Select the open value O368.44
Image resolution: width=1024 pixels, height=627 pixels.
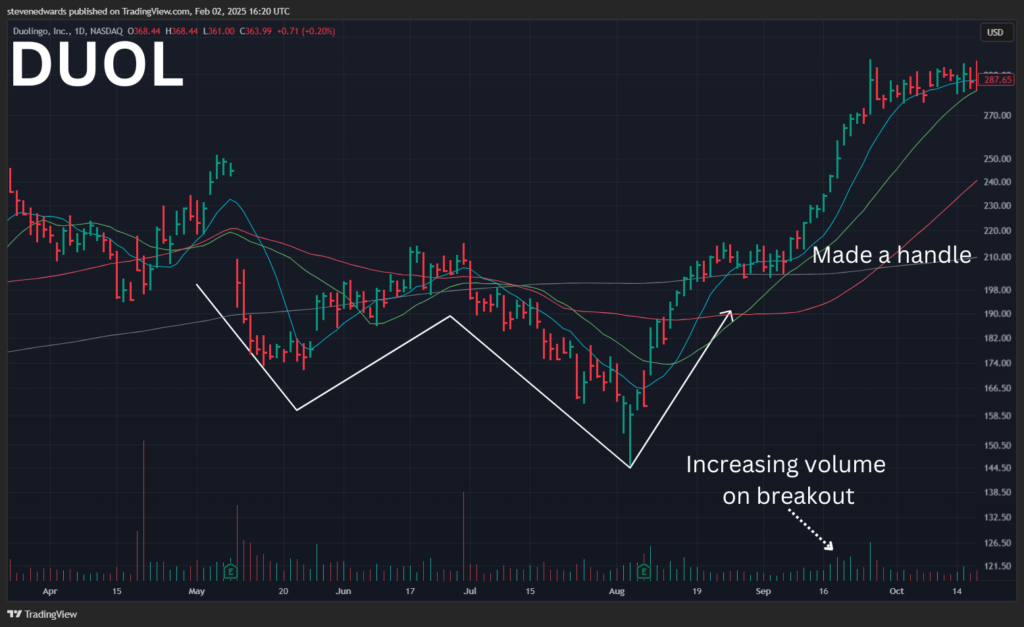point(144,31)
